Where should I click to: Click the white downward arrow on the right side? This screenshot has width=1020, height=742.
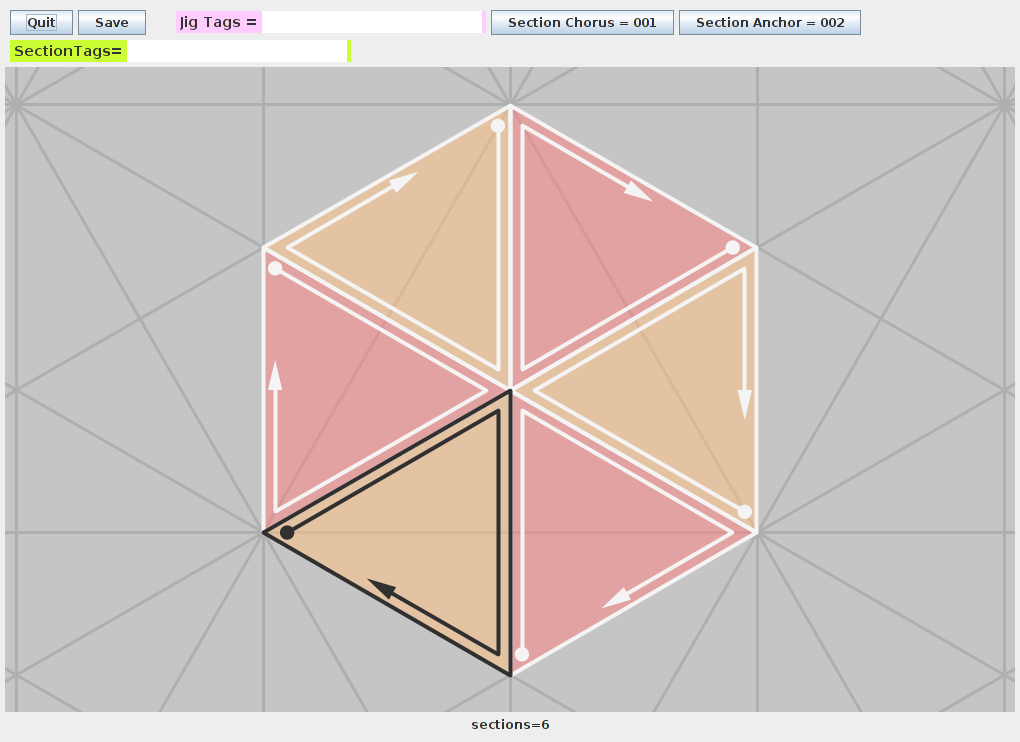[744, 402]
